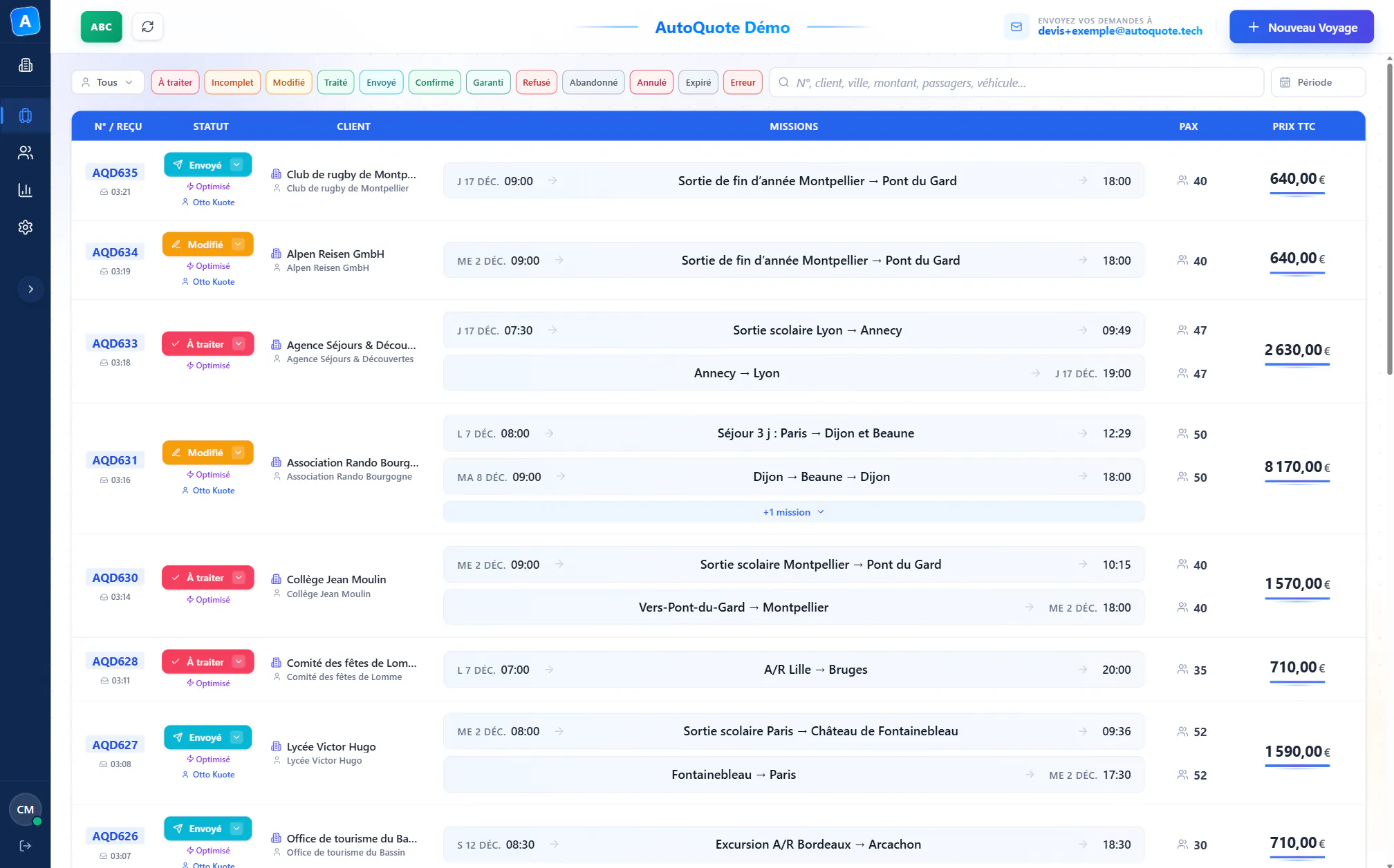Click the search magnifier icon
The width and height of the screenshot is (1394, 868).
point(784,82)
